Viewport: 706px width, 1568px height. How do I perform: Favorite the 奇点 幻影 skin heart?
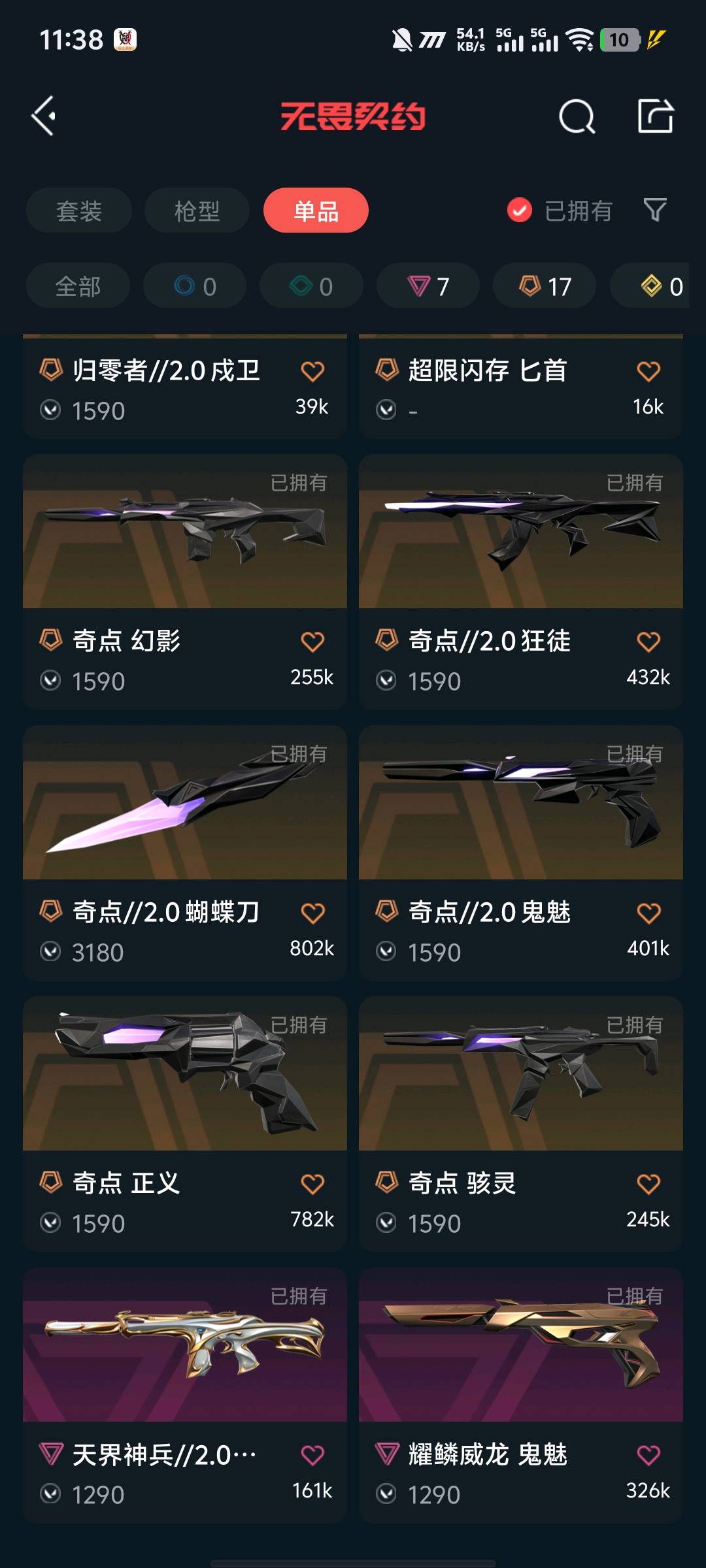pyautogui.click(x=312, y=642)
